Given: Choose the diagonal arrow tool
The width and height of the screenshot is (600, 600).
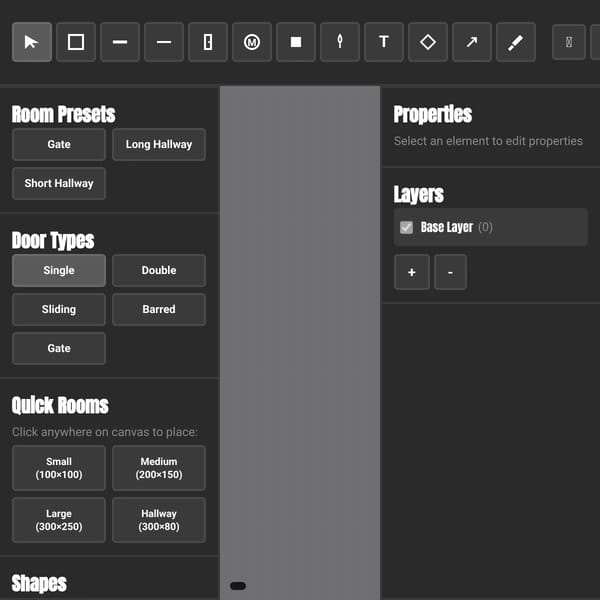Looking at the screenshot, I should point(472,42).
